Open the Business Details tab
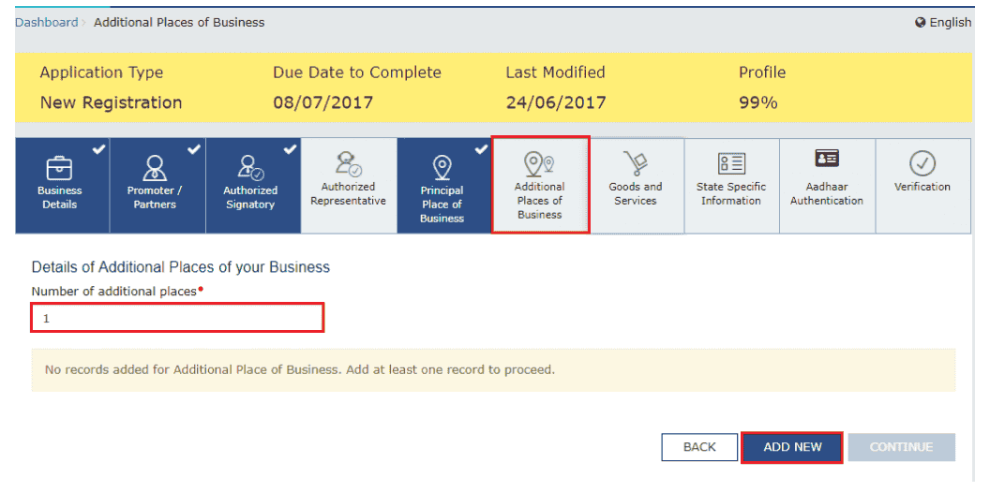This screenshot has height=488, width=997. point(62,186)
